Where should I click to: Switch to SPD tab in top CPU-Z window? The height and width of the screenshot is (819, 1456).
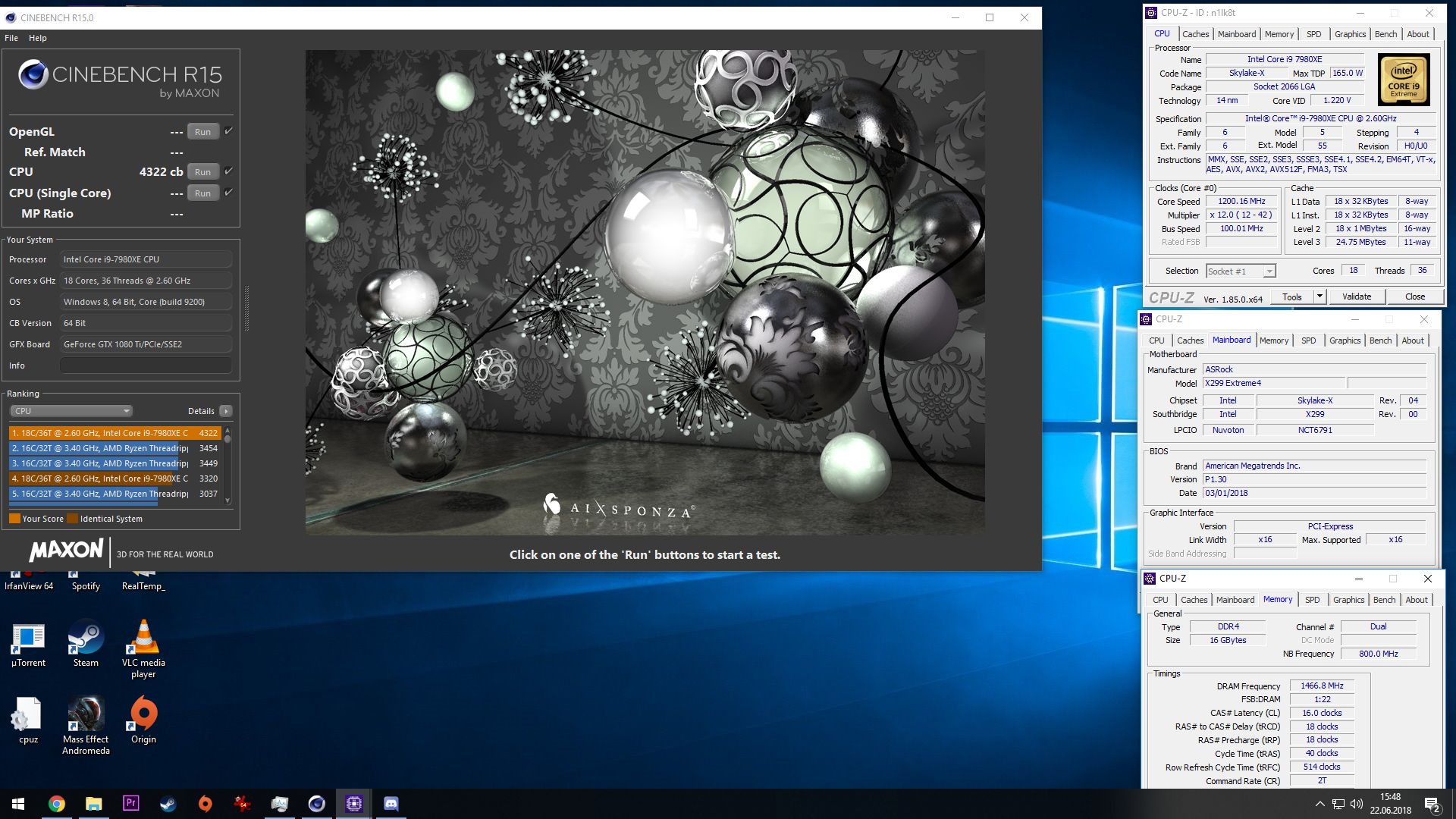click(1314, 34)
